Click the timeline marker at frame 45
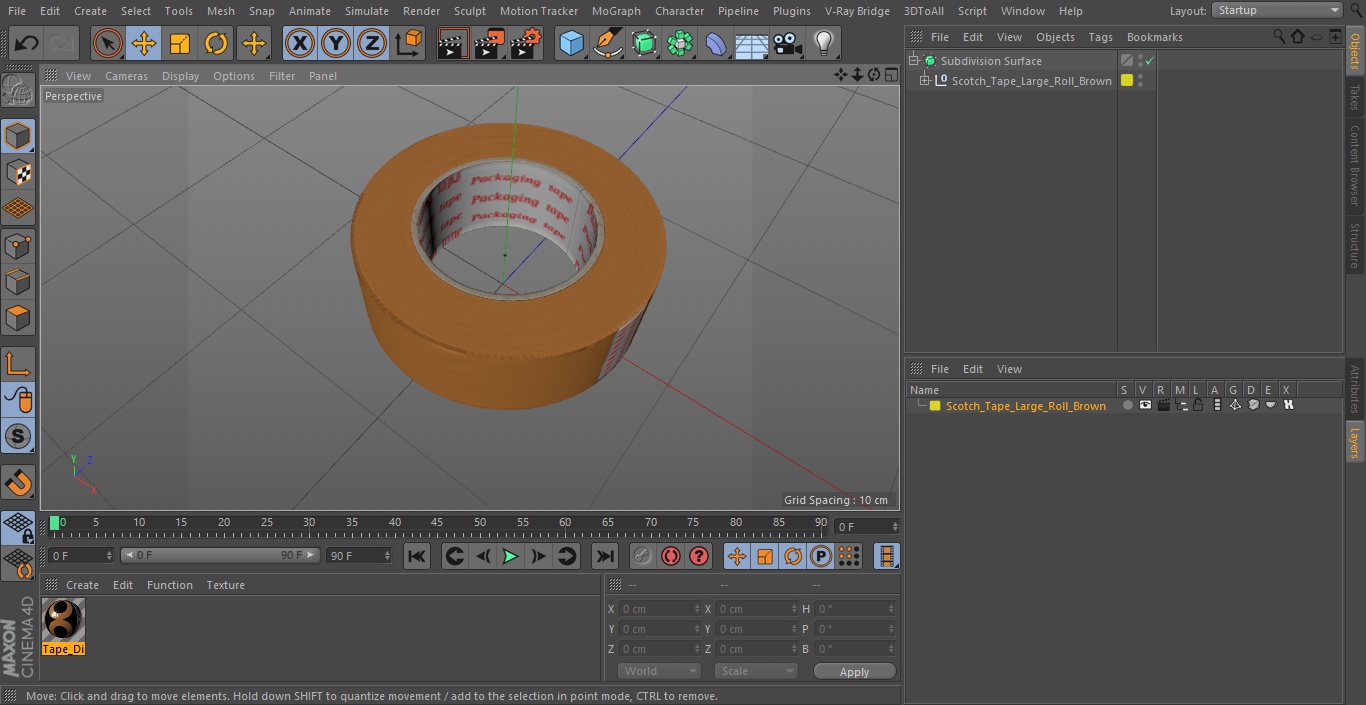Screen dimensions: 1366x705 click(437, 524)
